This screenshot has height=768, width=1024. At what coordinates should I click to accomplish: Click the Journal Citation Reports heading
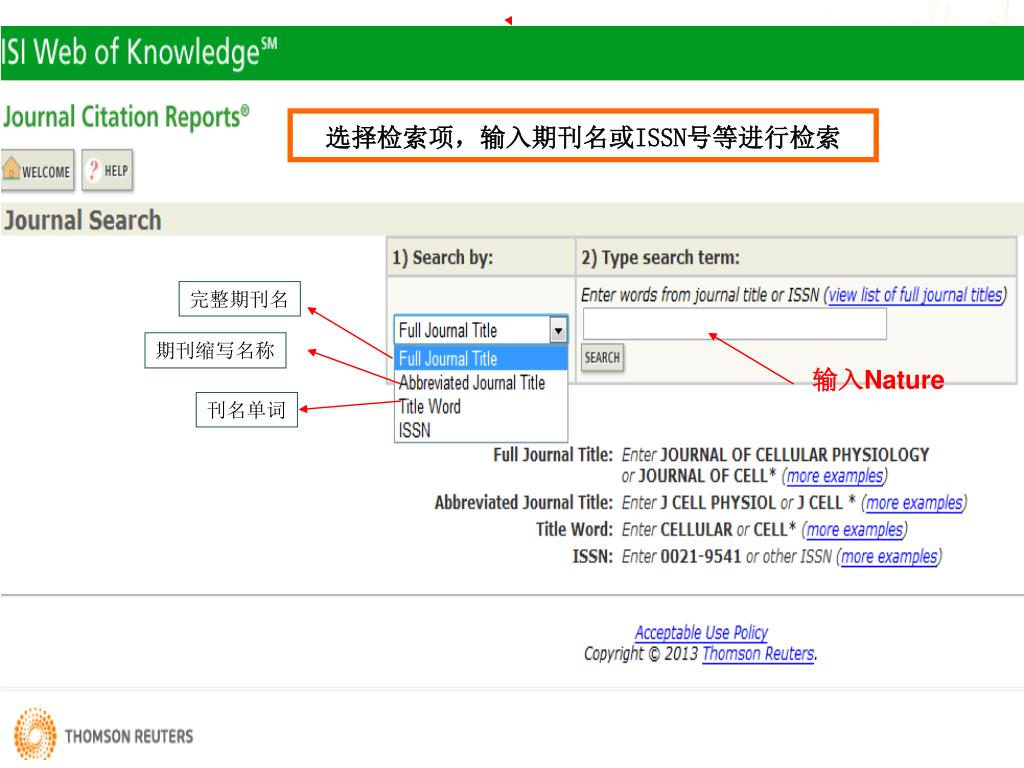point(126,118)
